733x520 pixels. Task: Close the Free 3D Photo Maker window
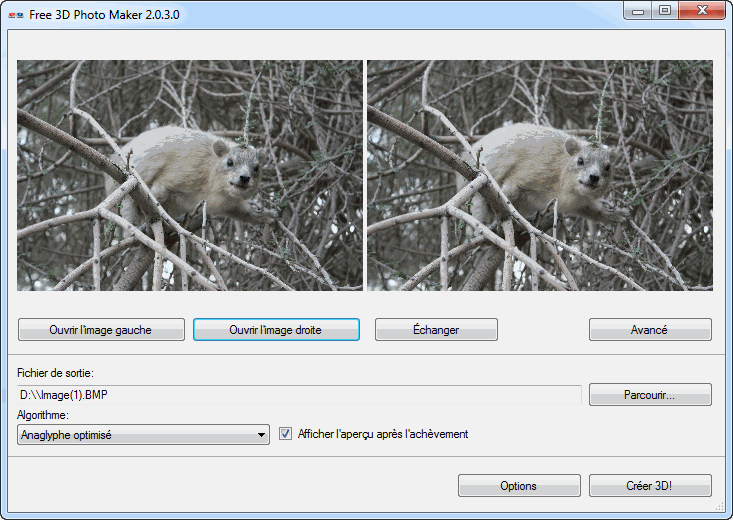pyautogui.click(x=701, y=11)
